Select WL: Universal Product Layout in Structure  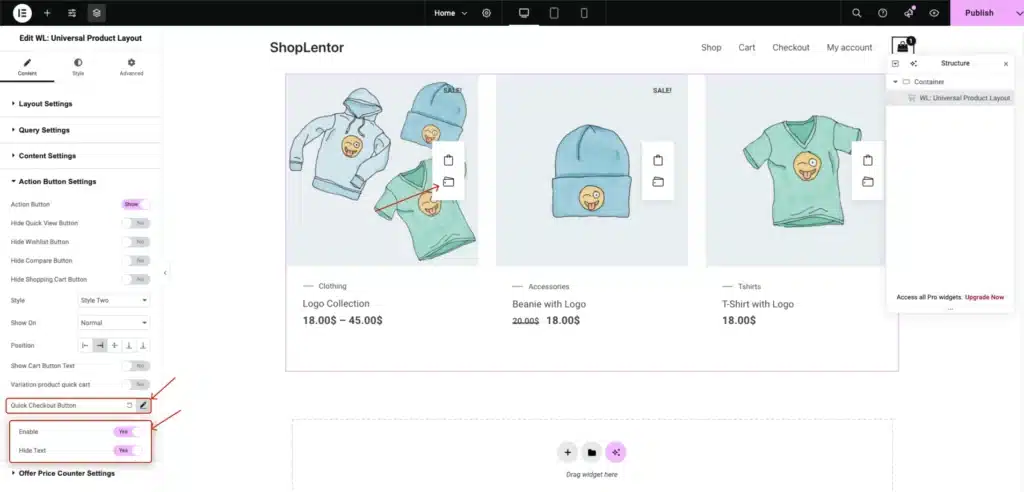(x=950, y=98)
